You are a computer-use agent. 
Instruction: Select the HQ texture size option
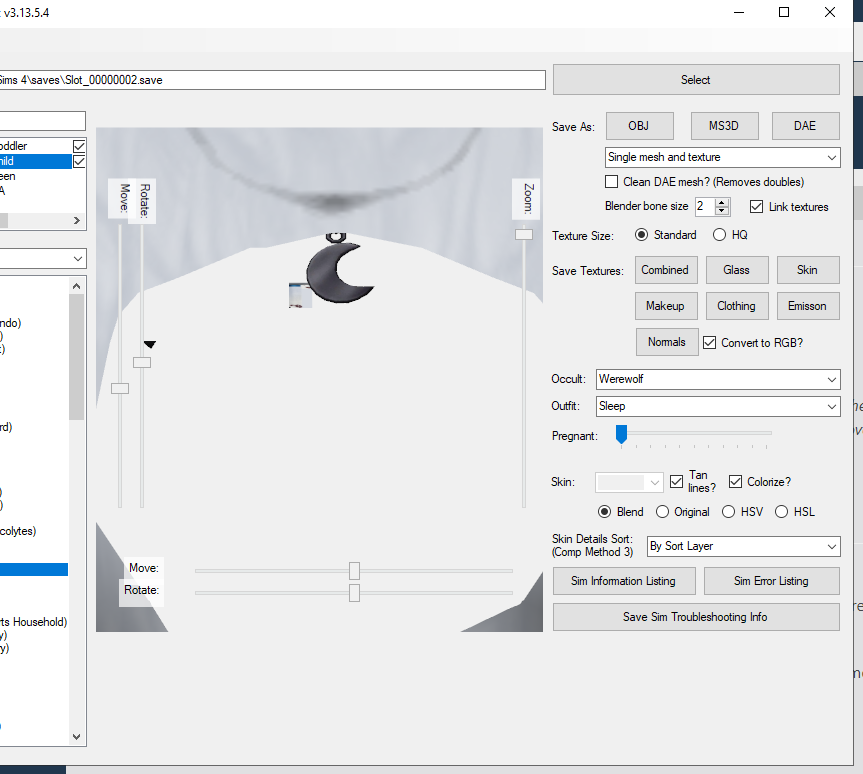(717, 234)
